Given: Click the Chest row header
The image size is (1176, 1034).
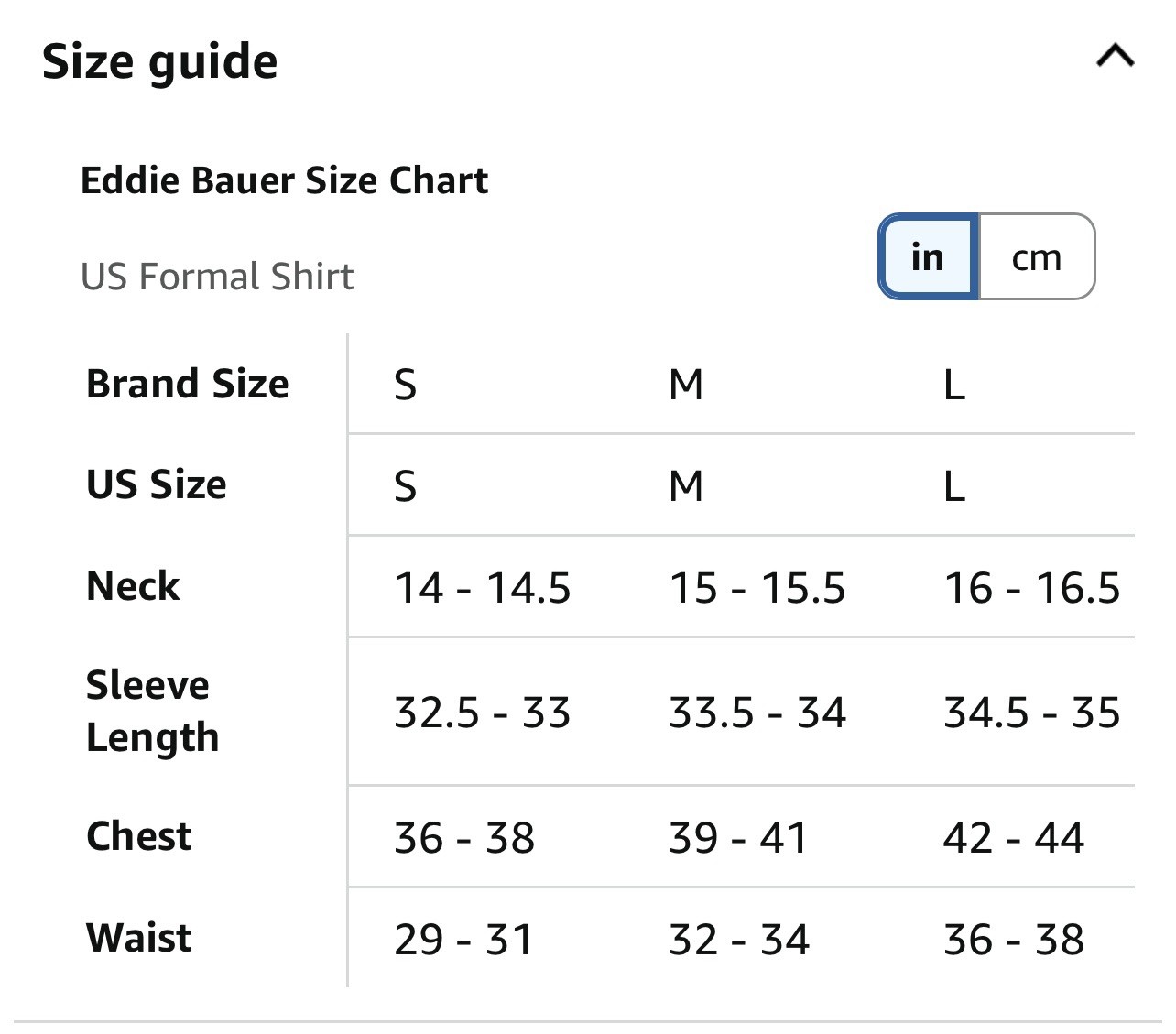Looking at the screenshot, I should pos(139,835).
